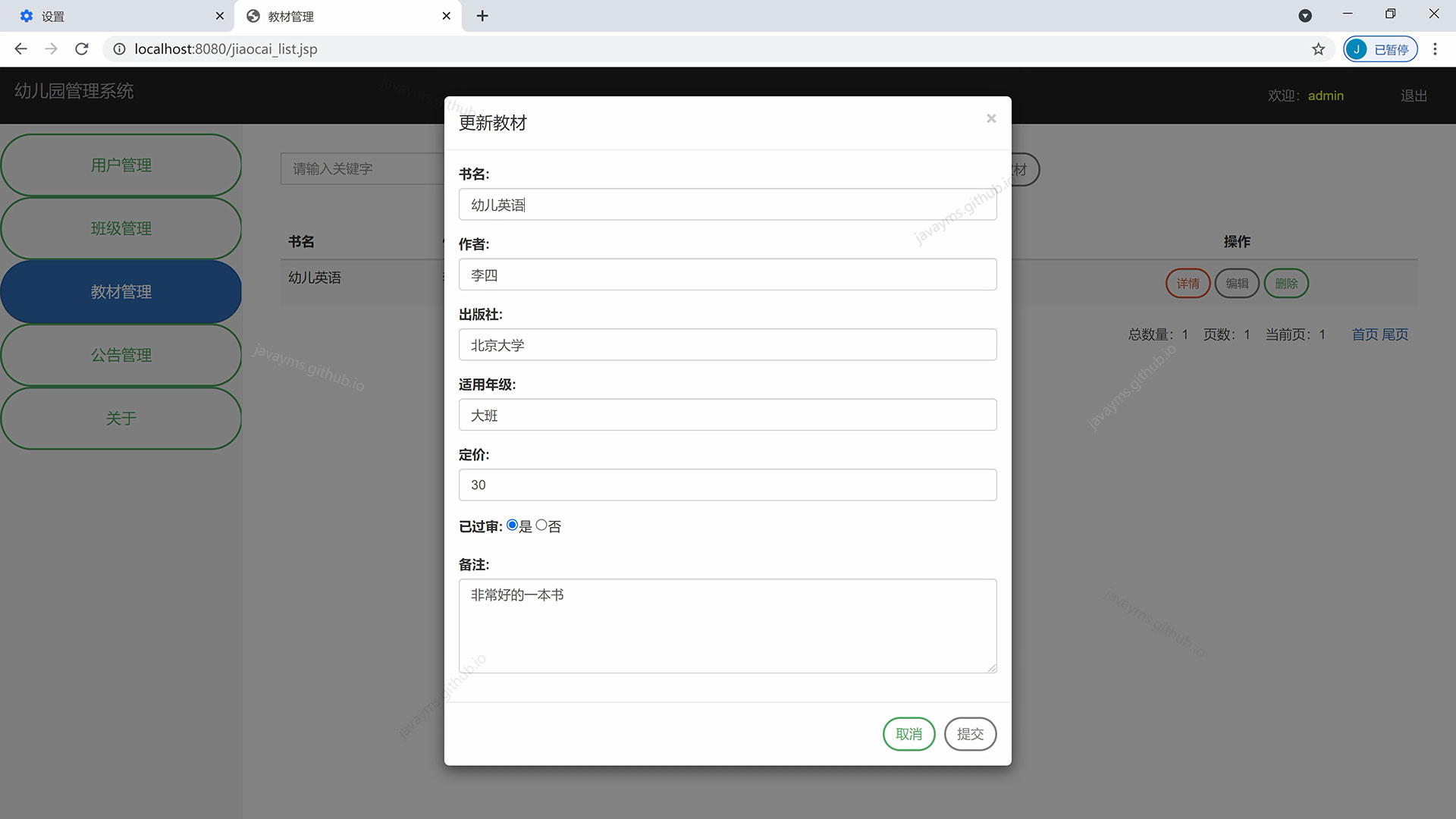The height and width of the screenshot is (819, 1456).
Task: Open new tab with plus icon
Action: pos(482,16)
